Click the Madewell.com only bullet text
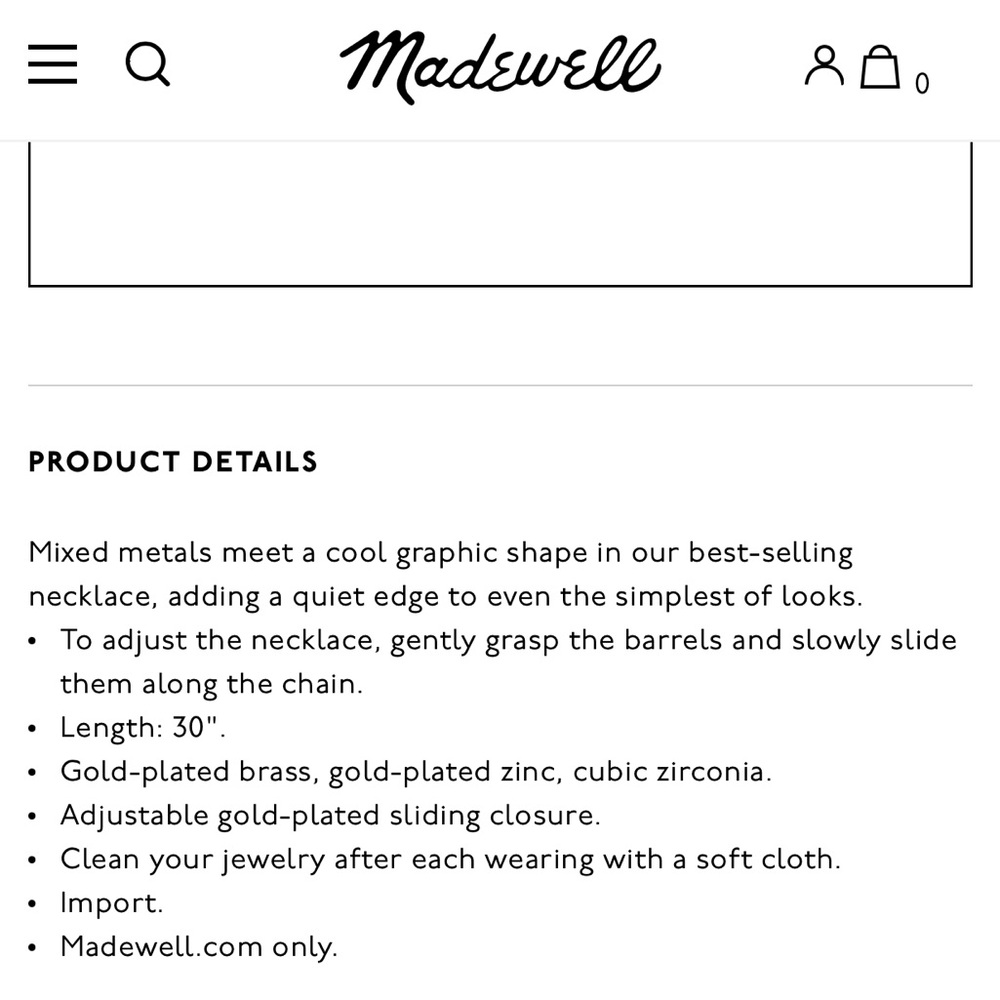The width and height of the screenshot is (1000, 1000). pyautogui.click(x=199, y=946)
